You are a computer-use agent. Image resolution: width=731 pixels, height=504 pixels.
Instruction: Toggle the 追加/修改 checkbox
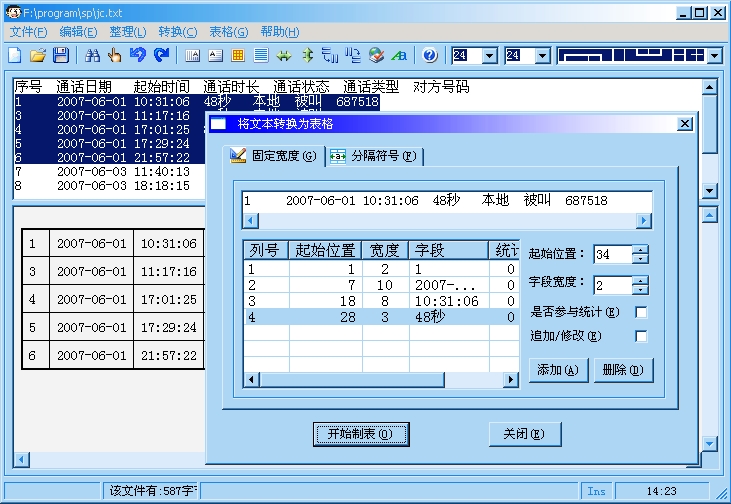[641, 337]
